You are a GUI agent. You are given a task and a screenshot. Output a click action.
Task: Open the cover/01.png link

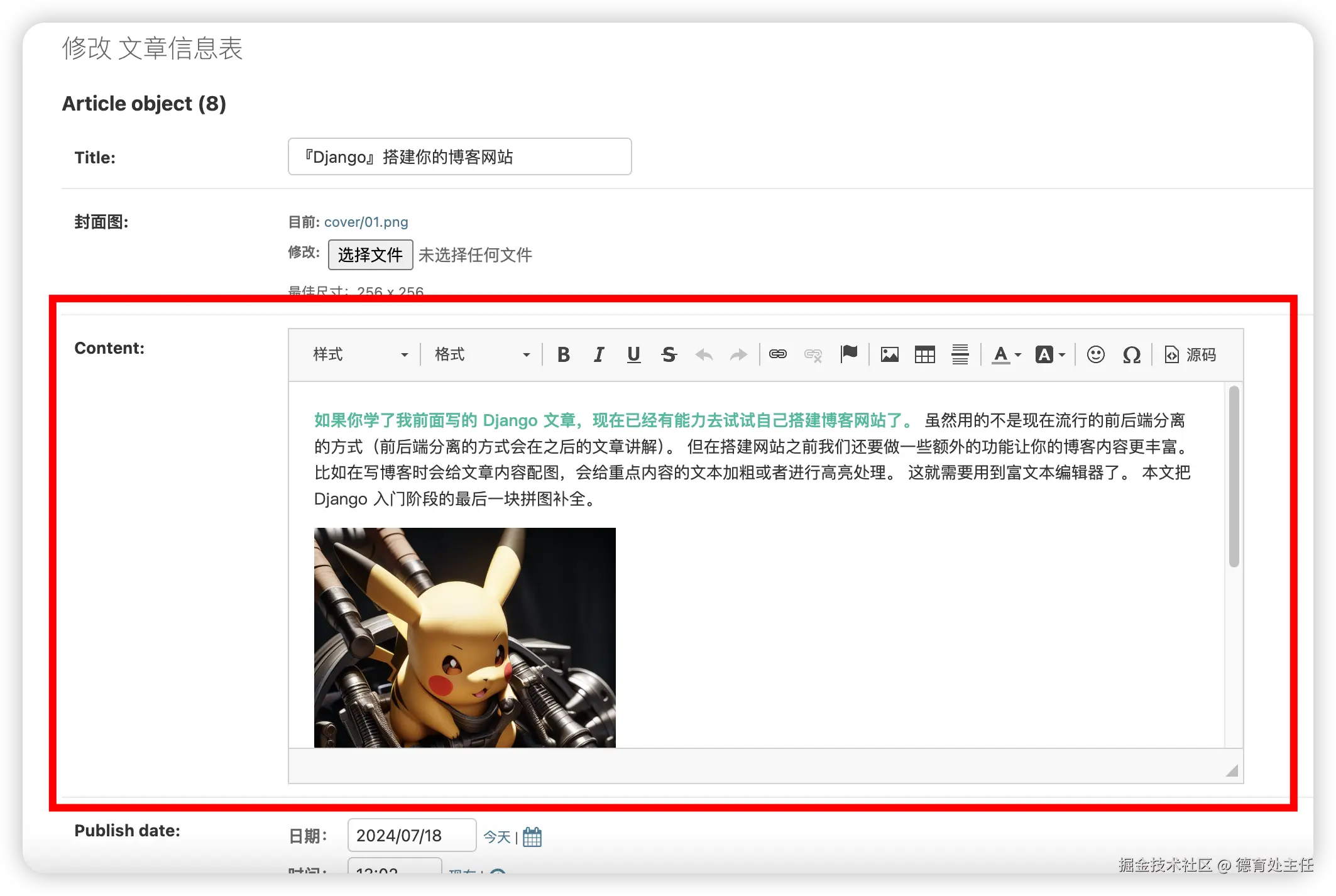(x=366, y=222)
